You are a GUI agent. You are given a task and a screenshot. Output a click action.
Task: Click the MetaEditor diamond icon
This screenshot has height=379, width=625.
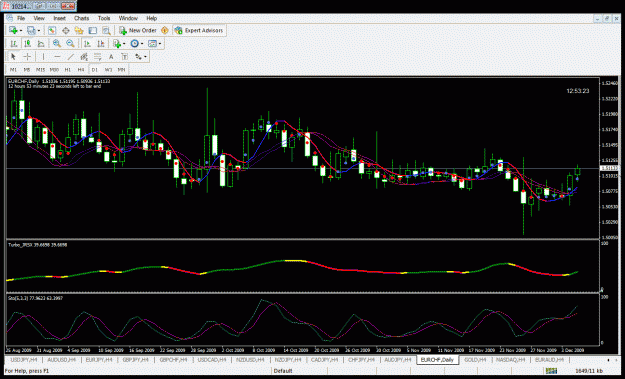point(165,30)
